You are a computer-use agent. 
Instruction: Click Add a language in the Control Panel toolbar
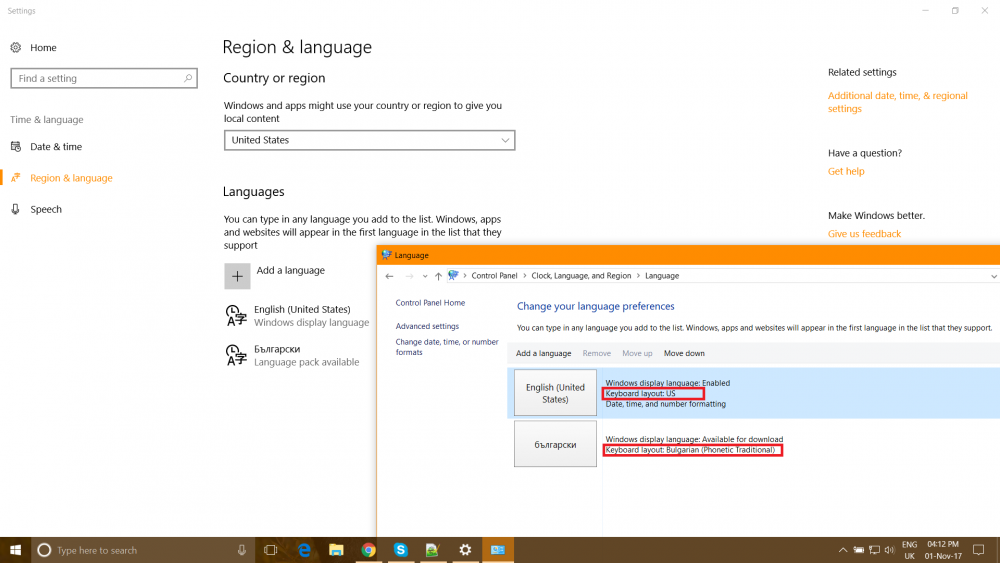click(543, 353)
